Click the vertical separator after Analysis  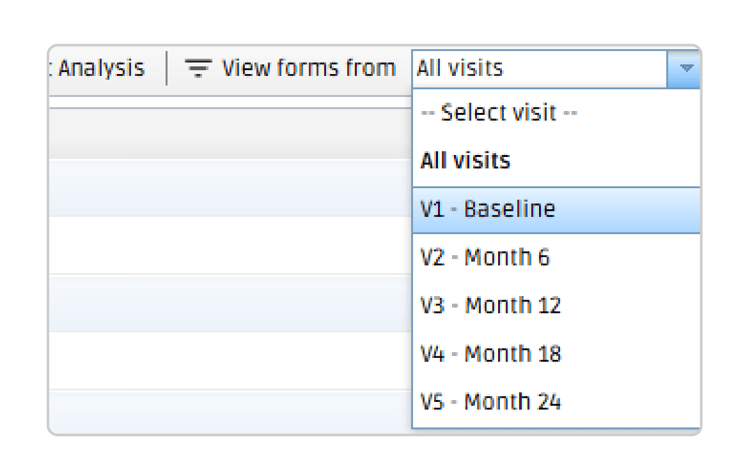click(167, 69)
